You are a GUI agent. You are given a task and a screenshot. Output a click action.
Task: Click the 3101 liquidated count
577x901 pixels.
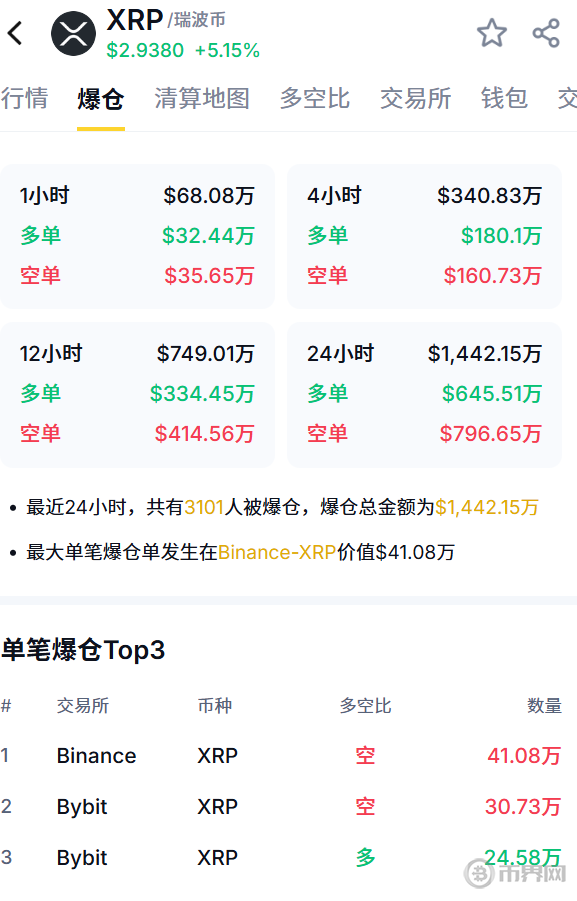click(203, 507)
